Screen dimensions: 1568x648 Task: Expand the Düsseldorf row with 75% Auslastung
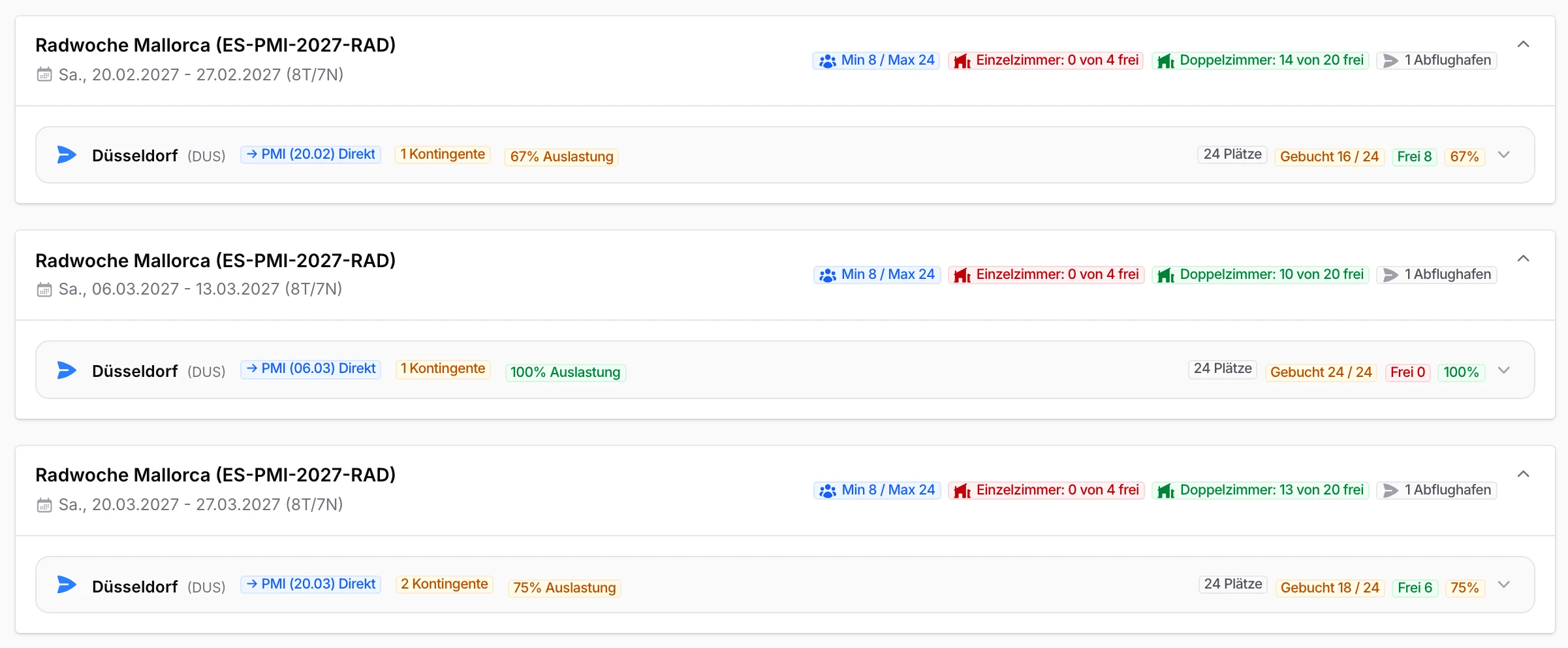click(1504, 585)
